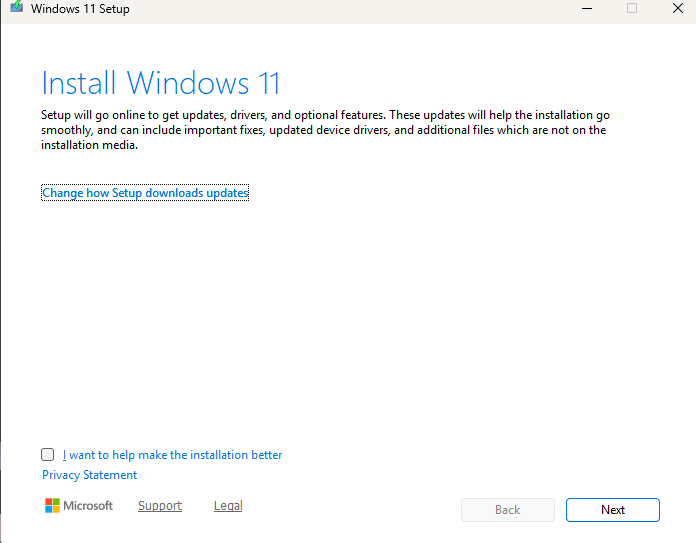The height and width of the screenshot is (543, 696).
Task: Minimize the Windows 11 Setup window
Action: [x=584, y=9]
